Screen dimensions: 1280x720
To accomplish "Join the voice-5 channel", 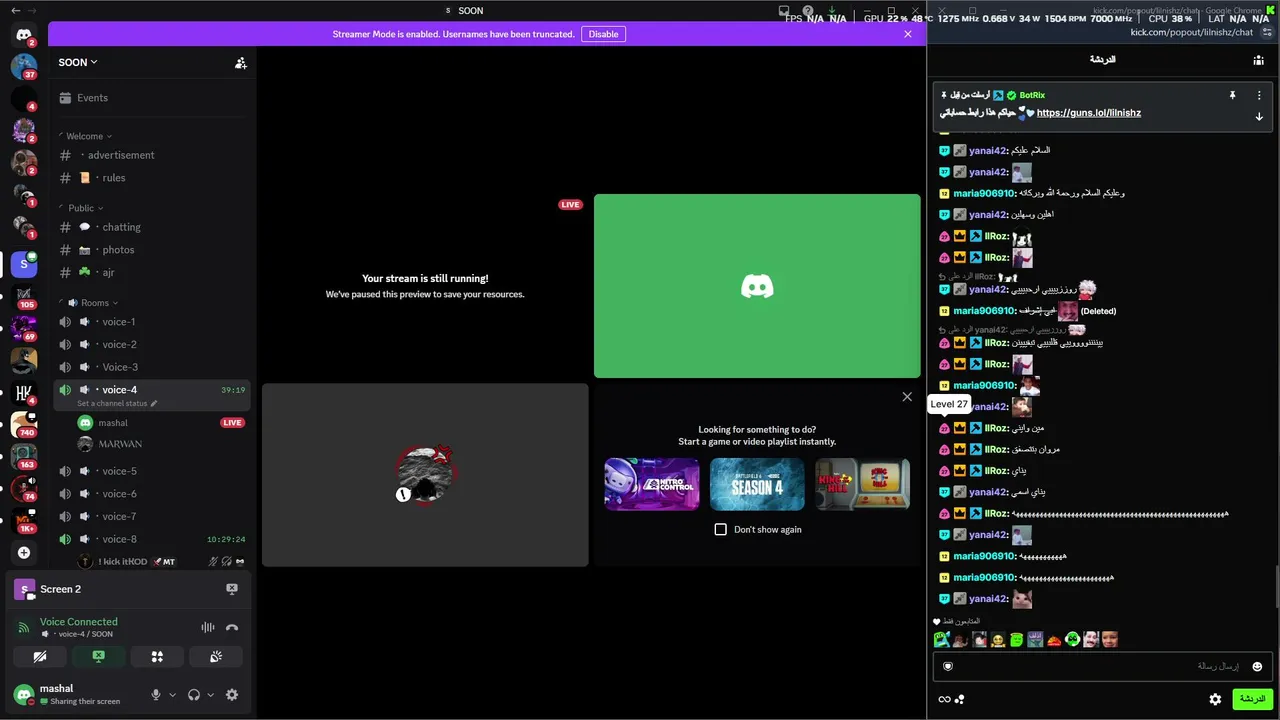I will pyautogui.click(x=151, y=471).
